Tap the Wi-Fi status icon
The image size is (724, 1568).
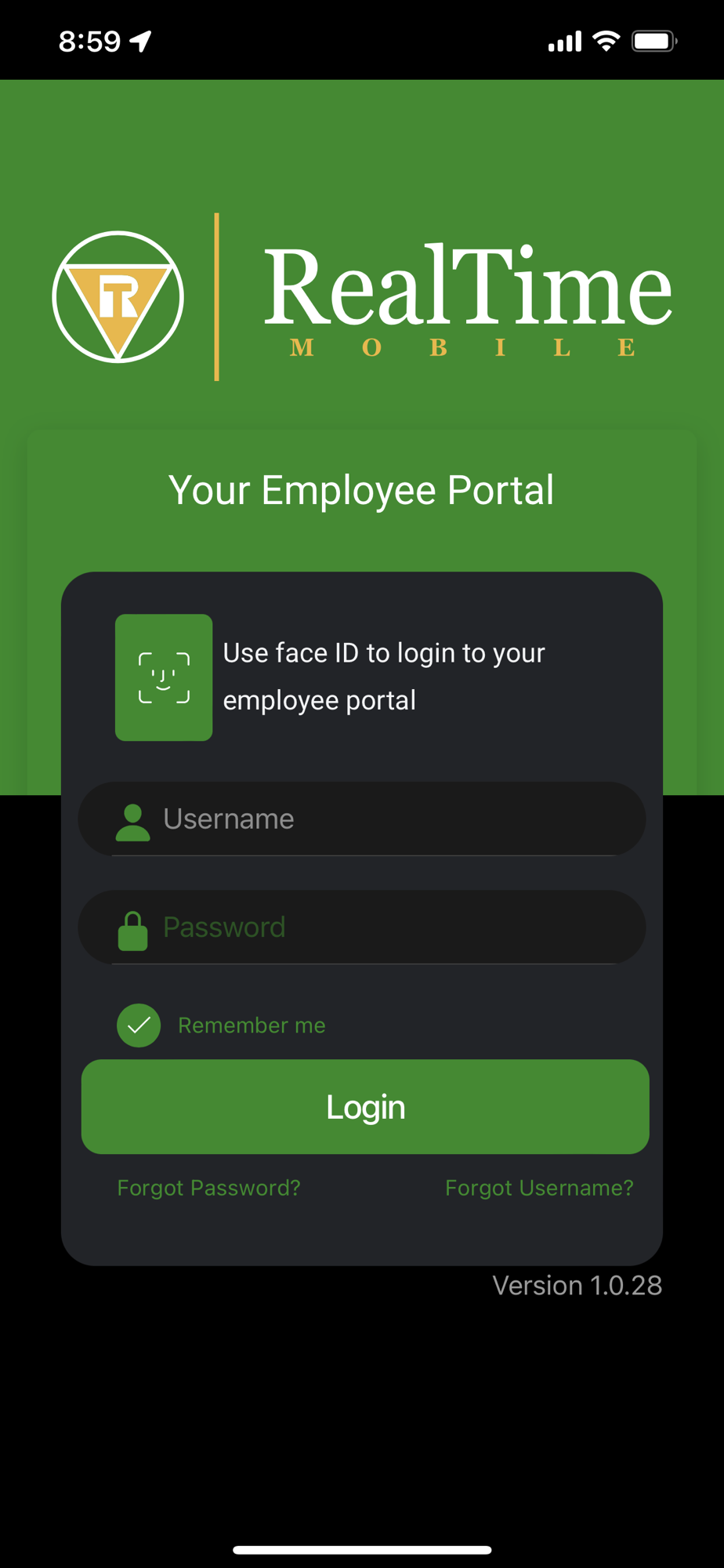point(606,41)
